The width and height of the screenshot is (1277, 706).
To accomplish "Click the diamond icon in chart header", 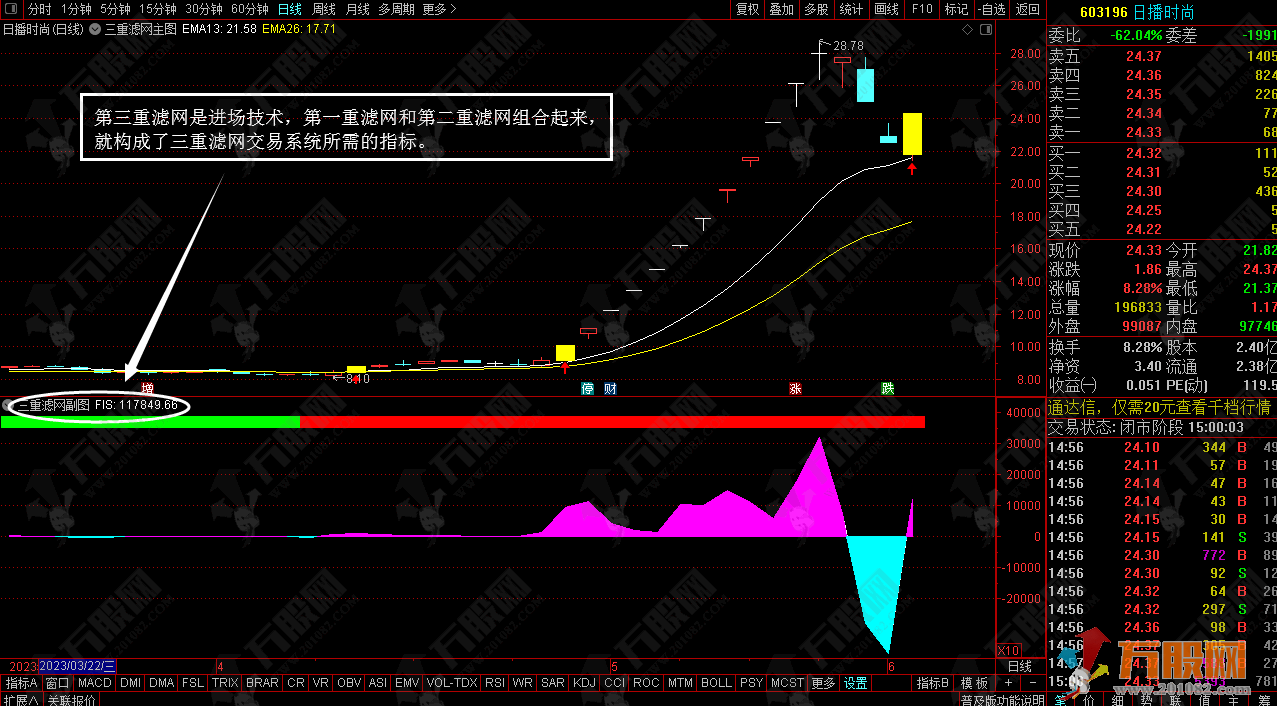I will click(x=969, y=30).
